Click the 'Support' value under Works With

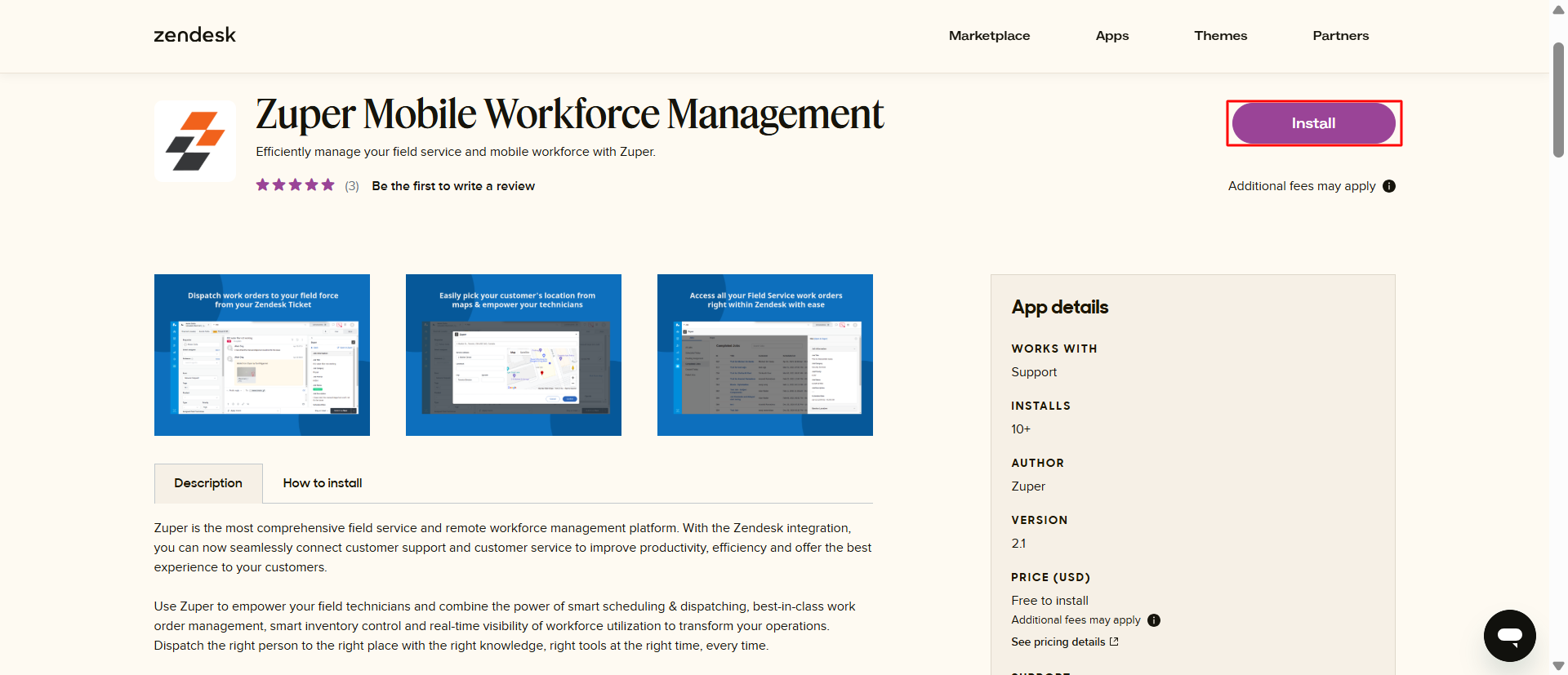coord(1034,372)
